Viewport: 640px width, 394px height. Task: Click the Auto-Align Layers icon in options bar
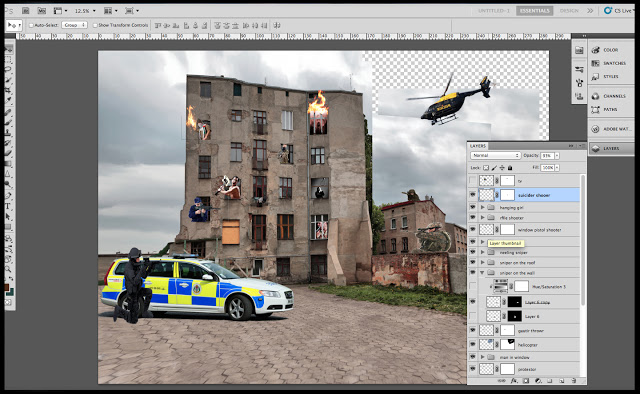coord(277,25)
